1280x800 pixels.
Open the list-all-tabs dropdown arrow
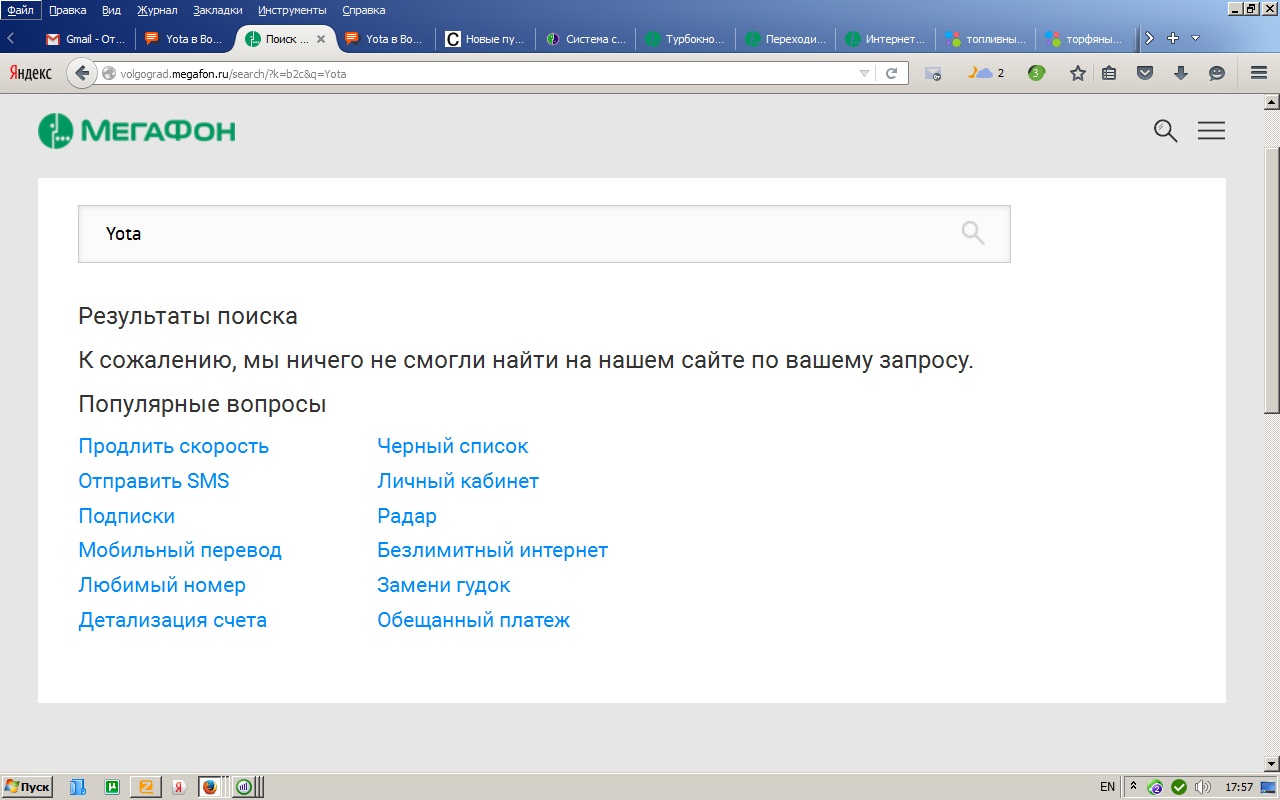click(x=1195, y=38)
